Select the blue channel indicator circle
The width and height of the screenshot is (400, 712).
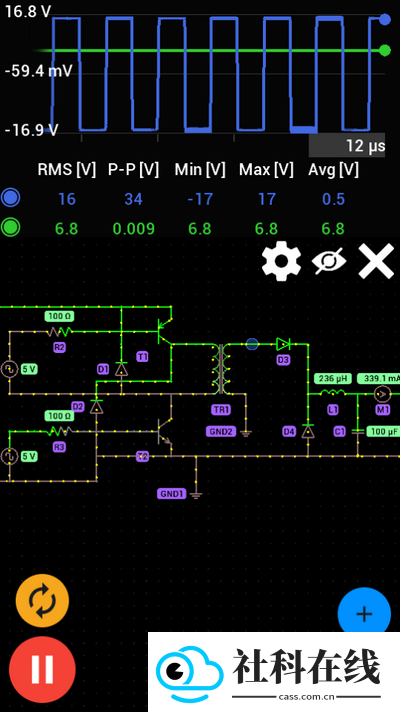click(x=10, y=198)
